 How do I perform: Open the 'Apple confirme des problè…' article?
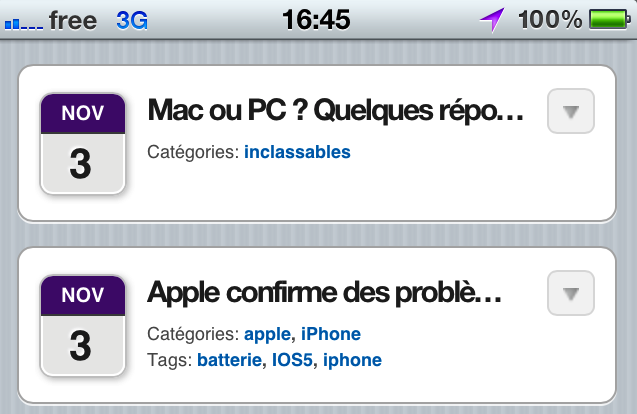(324, 293)
